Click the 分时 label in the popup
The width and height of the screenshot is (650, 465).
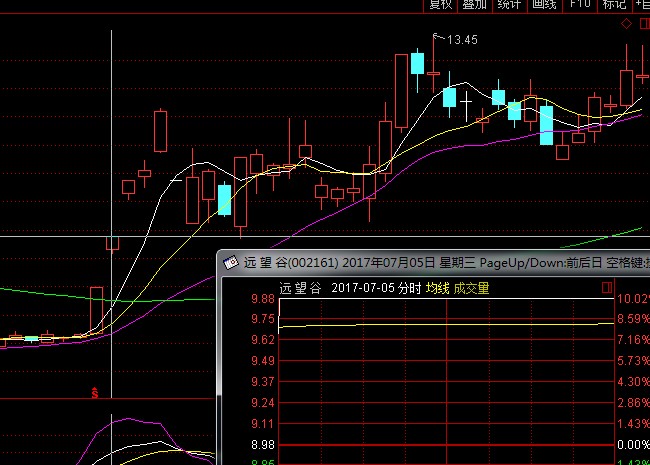(409, 289)
